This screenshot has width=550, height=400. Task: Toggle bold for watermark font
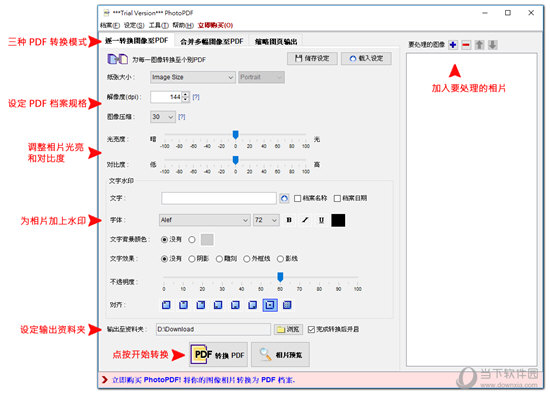pos(289,220)
